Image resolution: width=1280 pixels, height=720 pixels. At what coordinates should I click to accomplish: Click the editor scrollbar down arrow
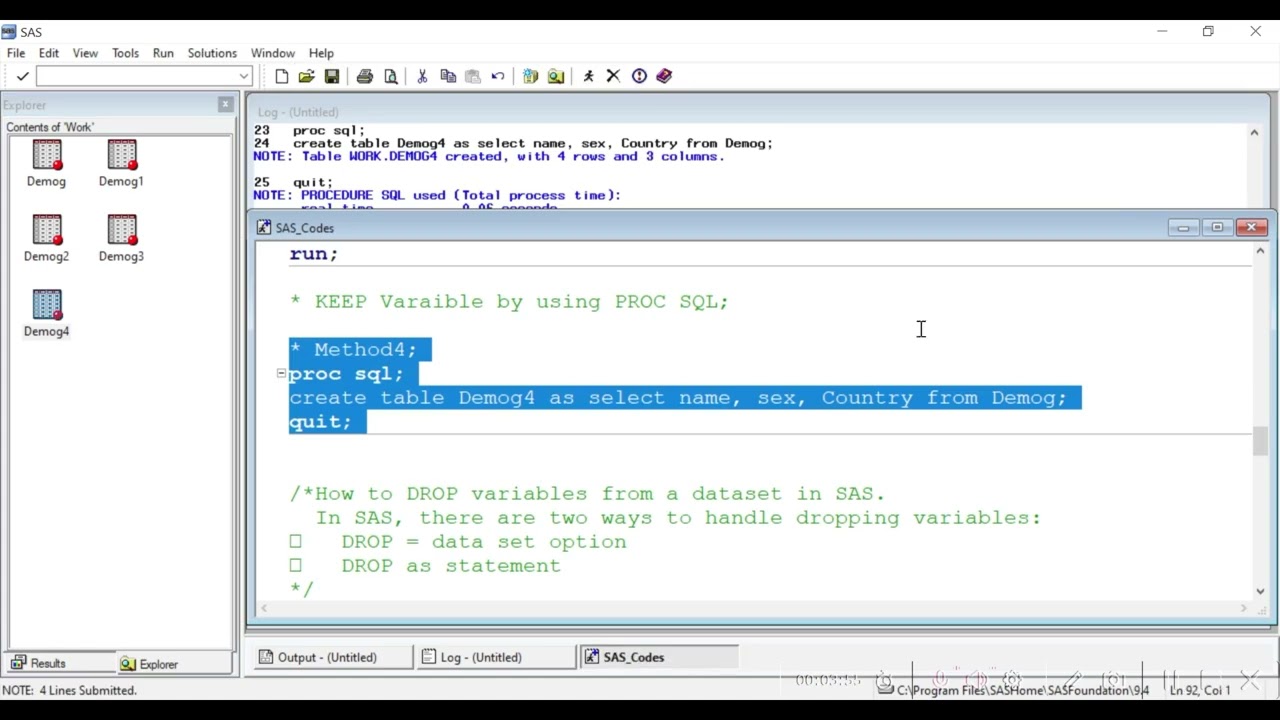[1260, 591]
